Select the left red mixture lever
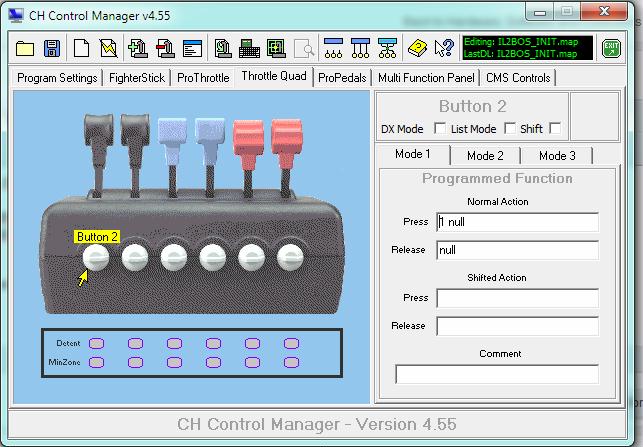The width and height of the screenshot is (643, 447). (x=248, y=158)
